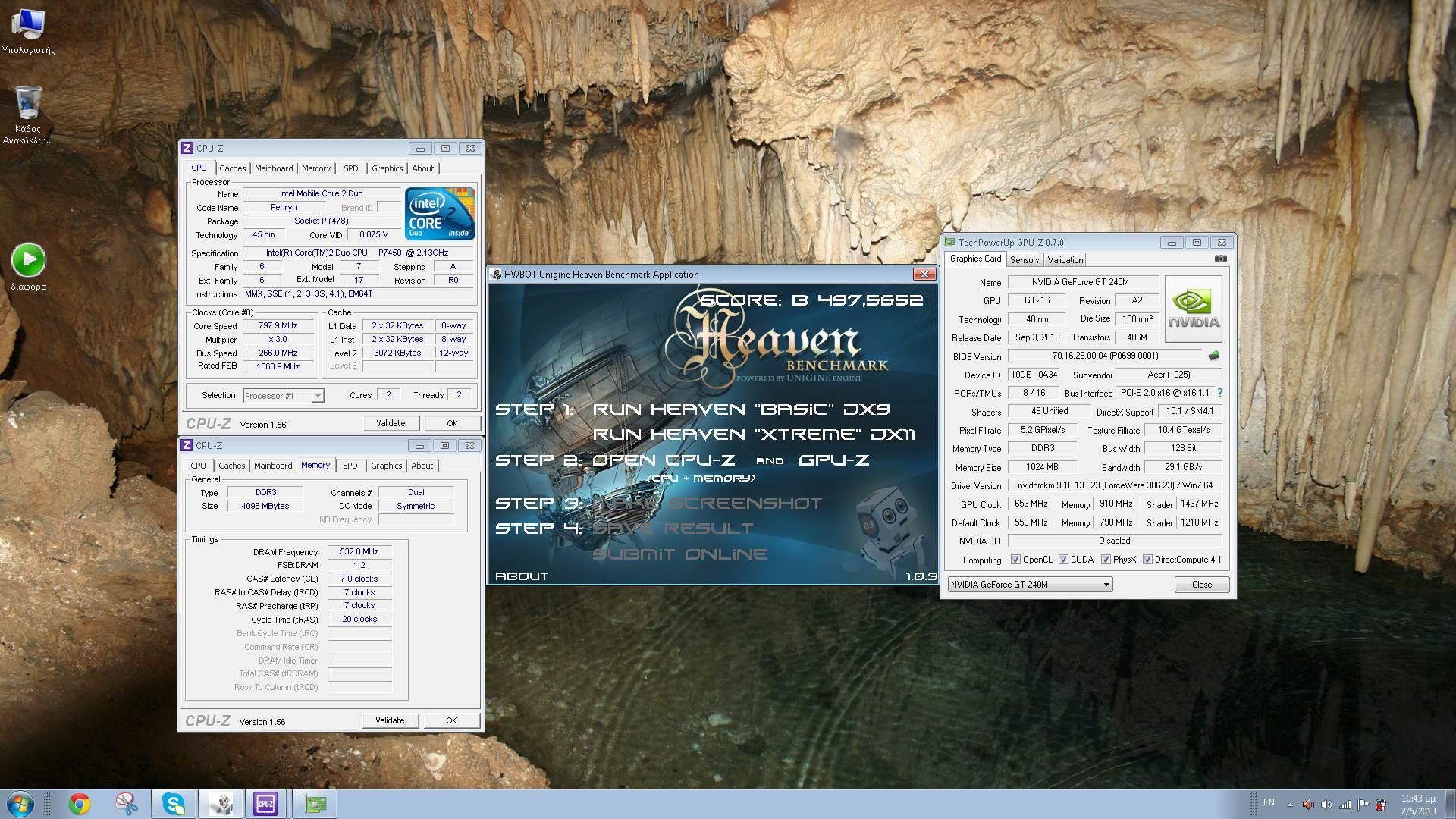Open the orange speaker audio manager tray icon

point(1308,805)
